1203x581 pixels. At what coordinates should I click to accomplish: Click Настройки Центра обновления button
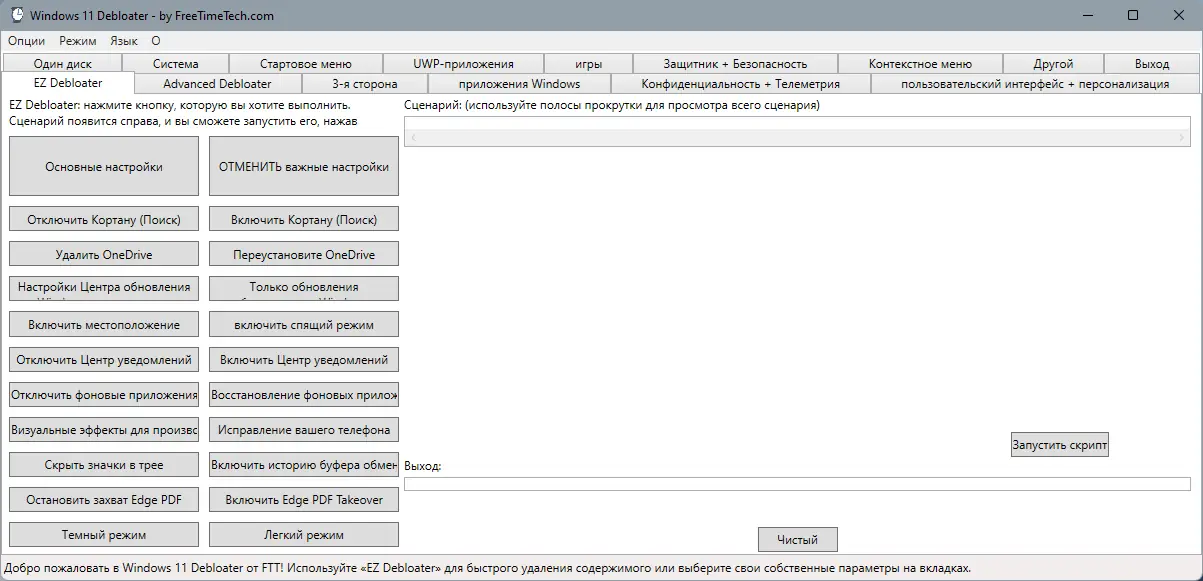coord(104,288)
